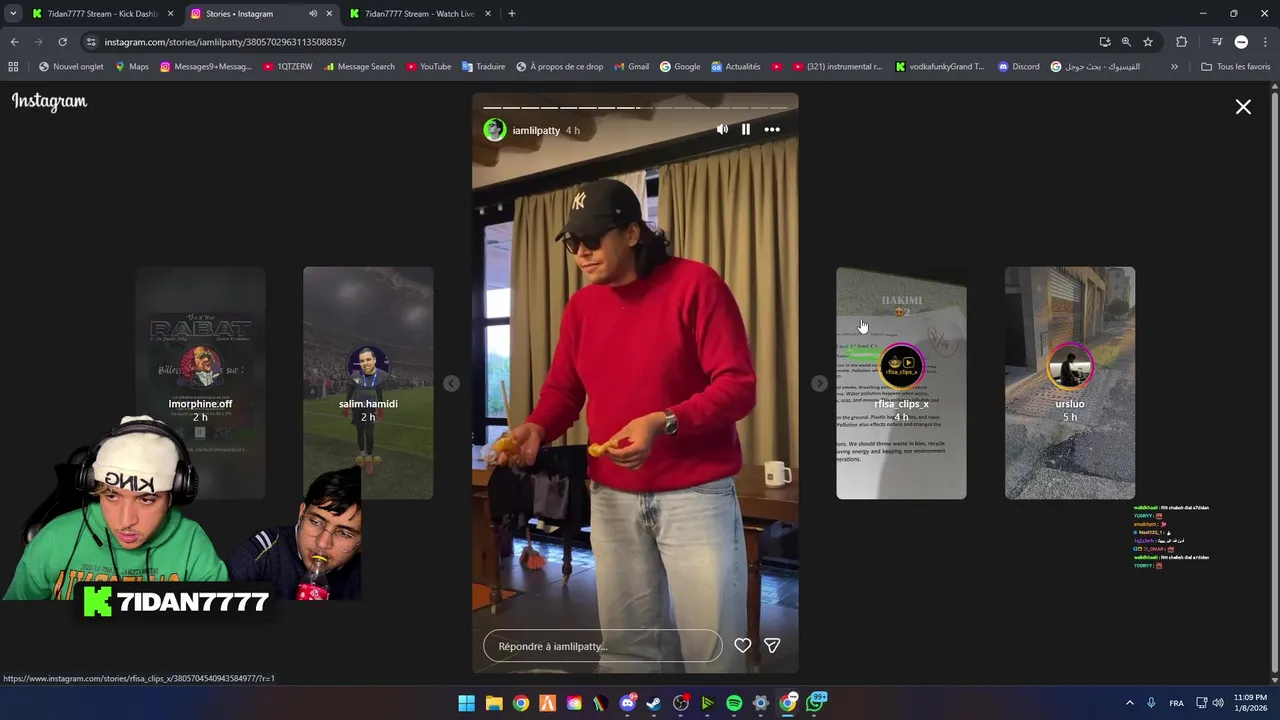
Task: Open Discord from the taskbar
Action: (627, 703)
